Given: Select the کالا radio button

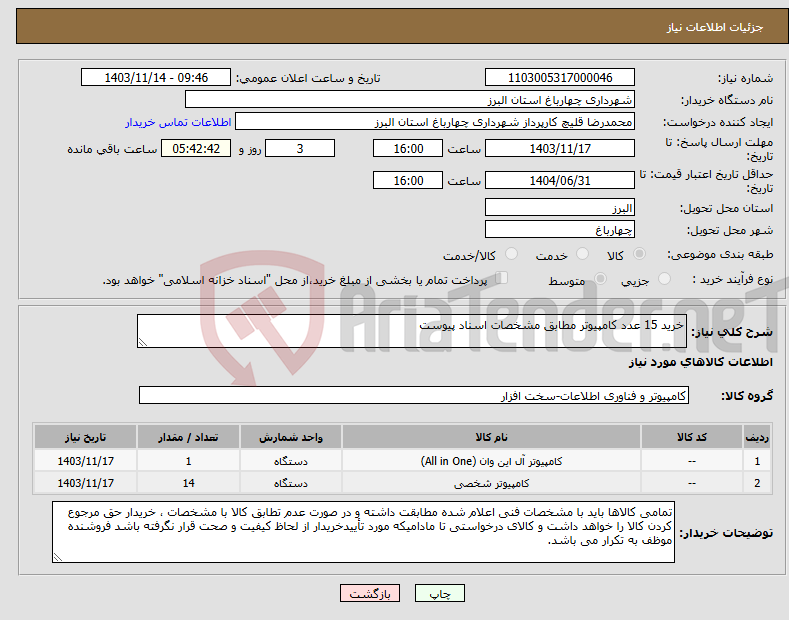Looking at the screenshot, I should click(639, 254).
